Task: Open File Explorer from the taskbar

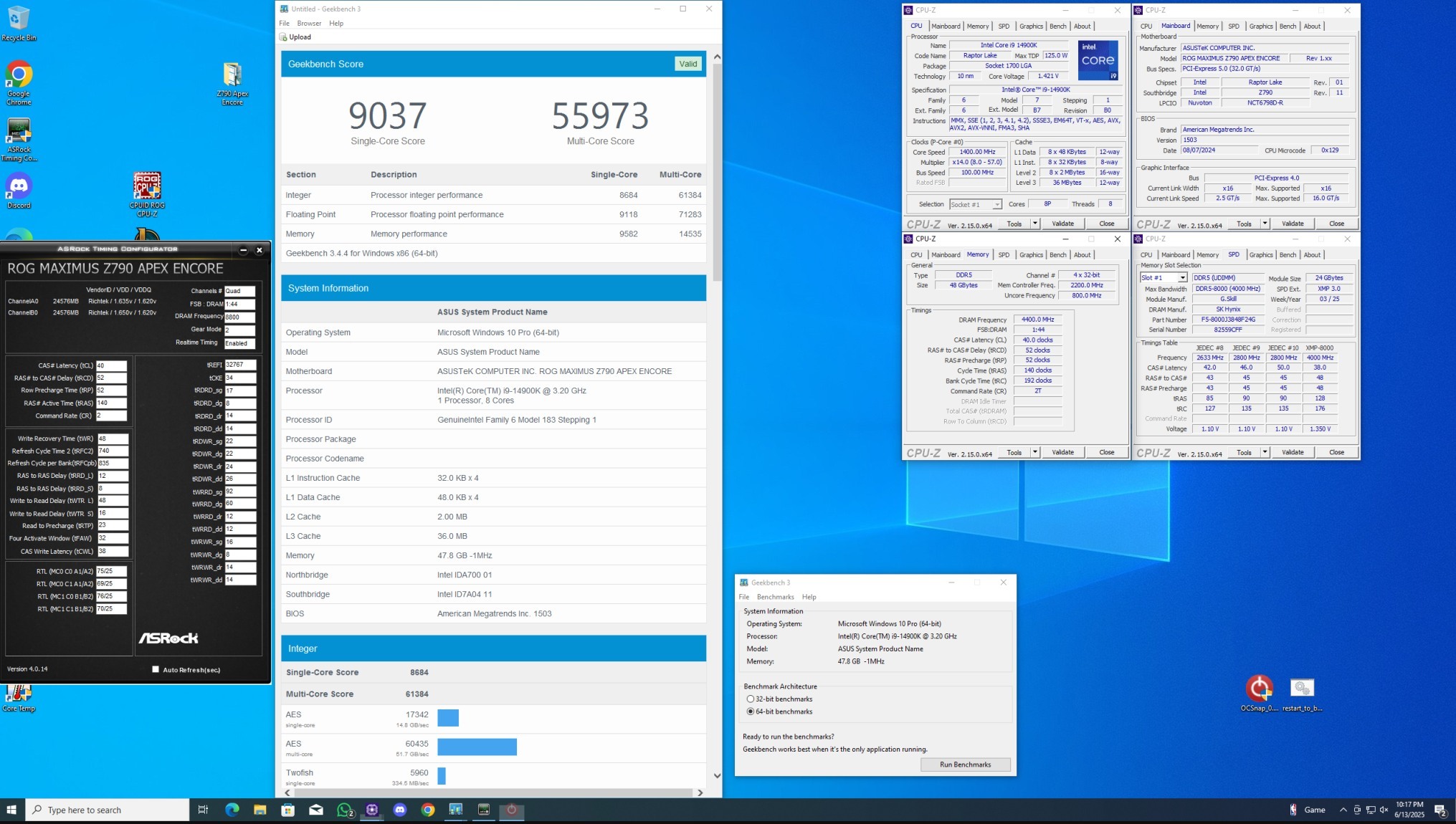Action: pyautogui.click(x=260, y=810)
